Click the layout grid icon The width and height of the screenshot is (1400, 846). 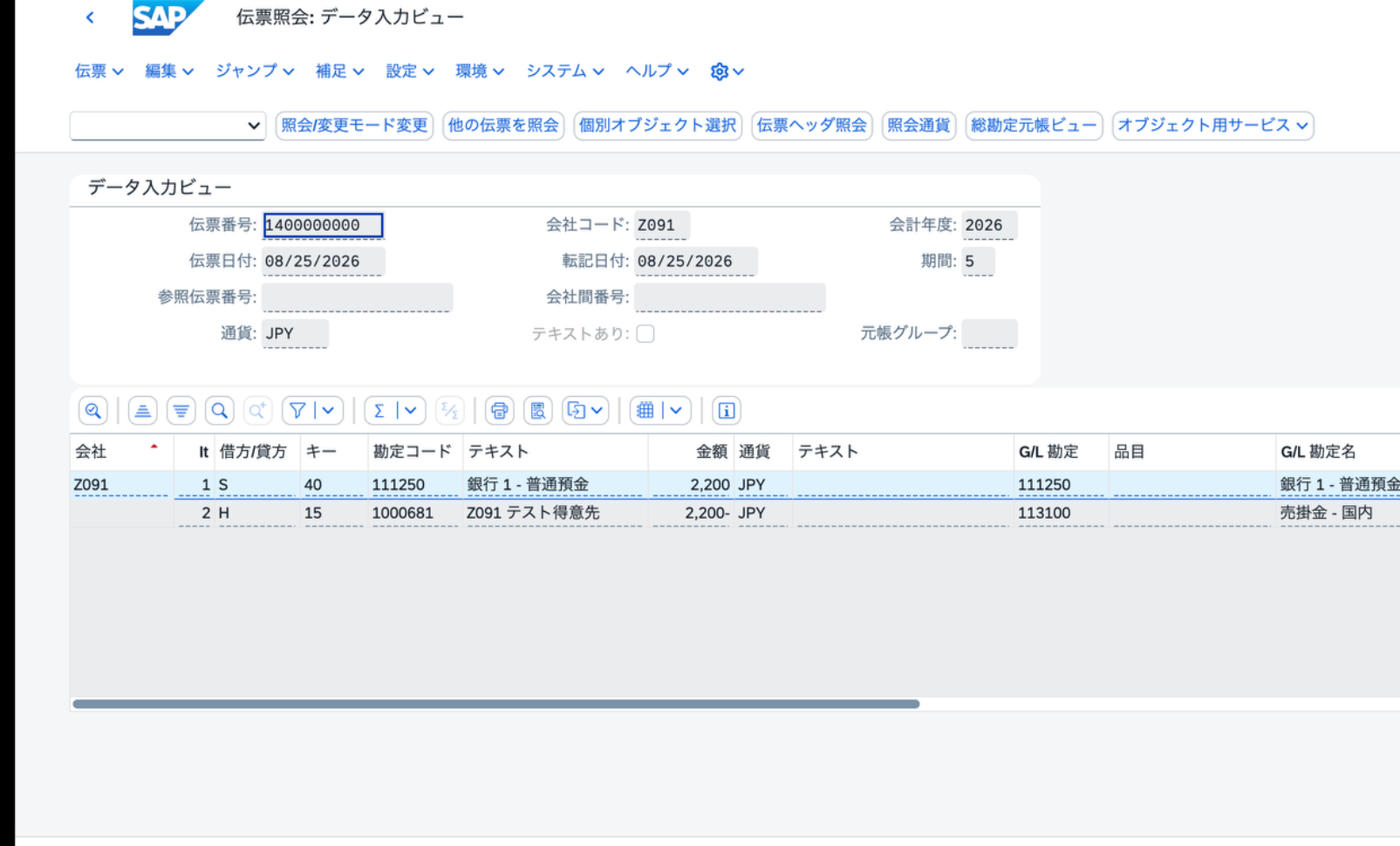click(x=645, y=410)
